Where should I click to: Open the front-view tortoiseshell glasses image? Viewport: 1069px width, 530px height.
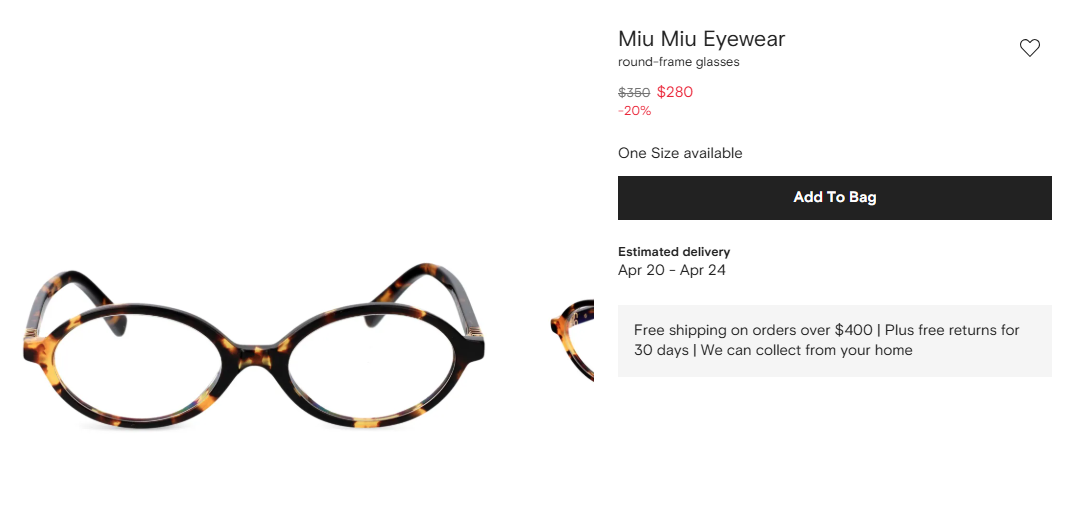[x=254, y=345]
